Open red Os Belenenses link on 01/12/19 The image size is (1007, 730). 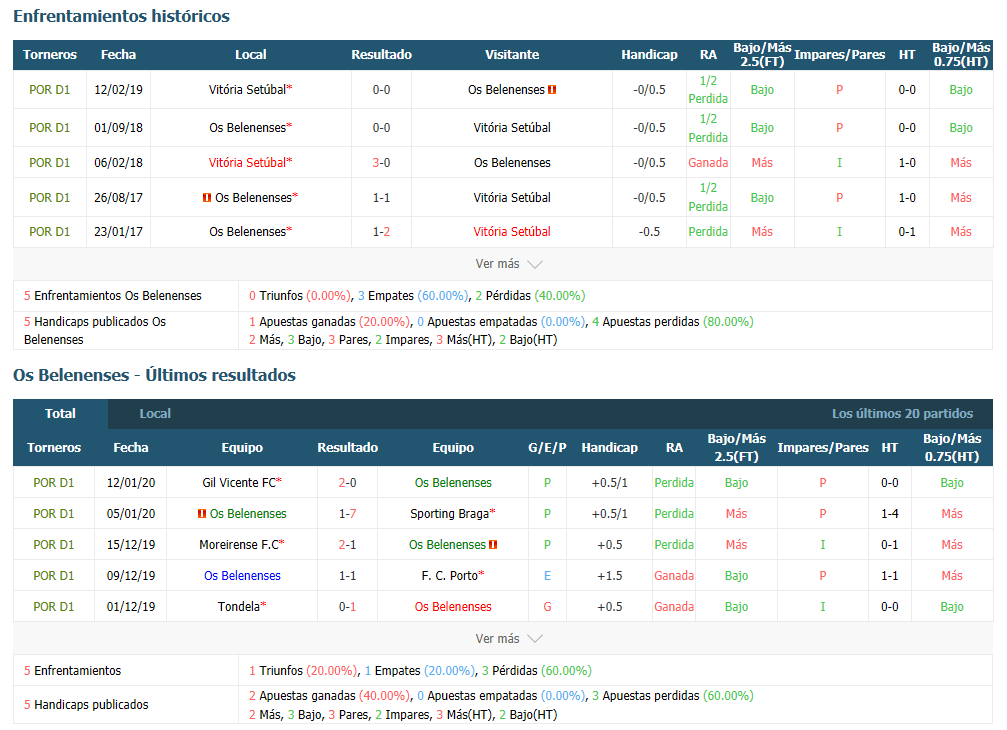point(453,607)
